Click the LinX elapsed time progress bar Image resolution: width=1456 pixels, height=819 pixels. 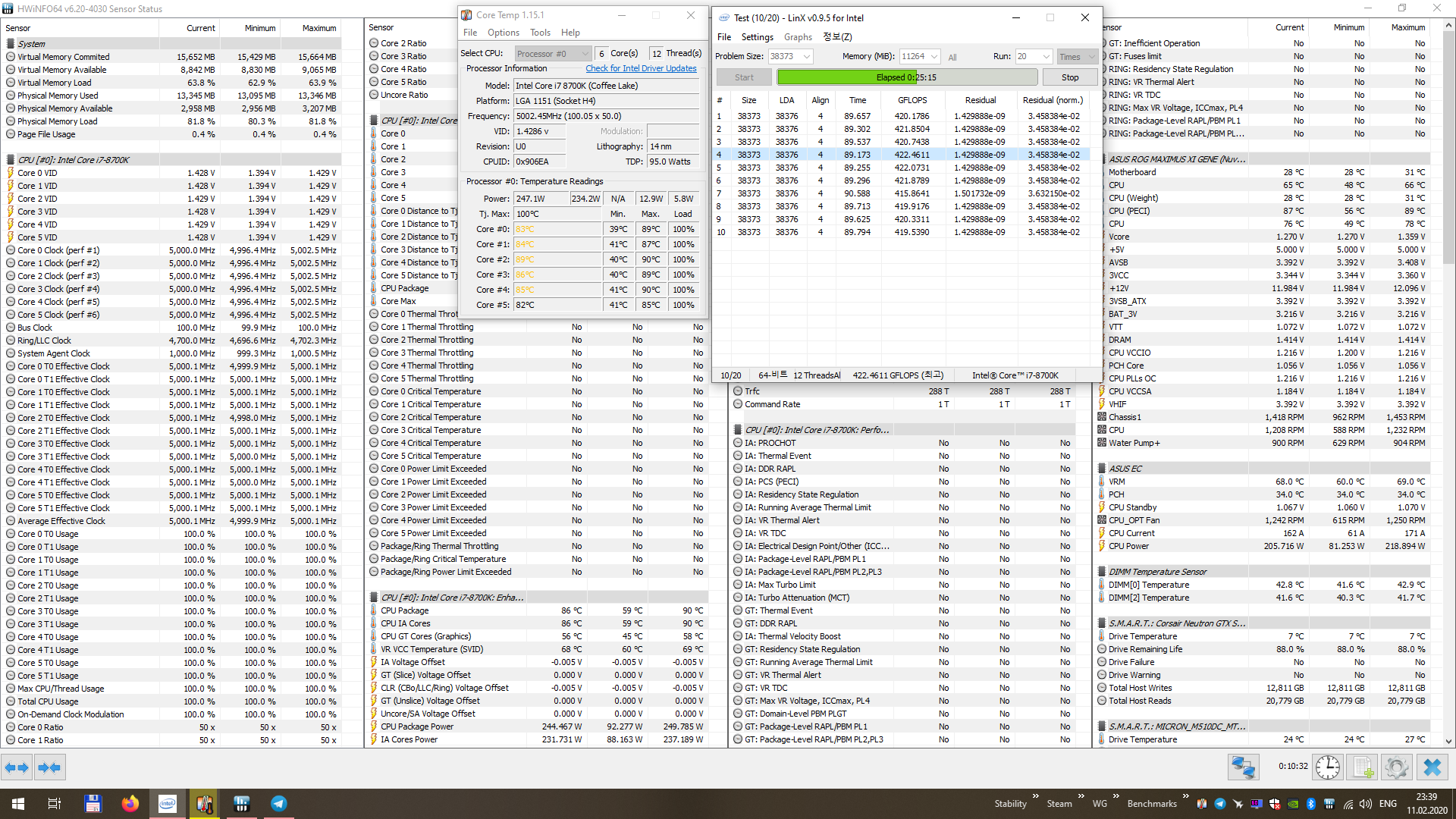[906, 77]
